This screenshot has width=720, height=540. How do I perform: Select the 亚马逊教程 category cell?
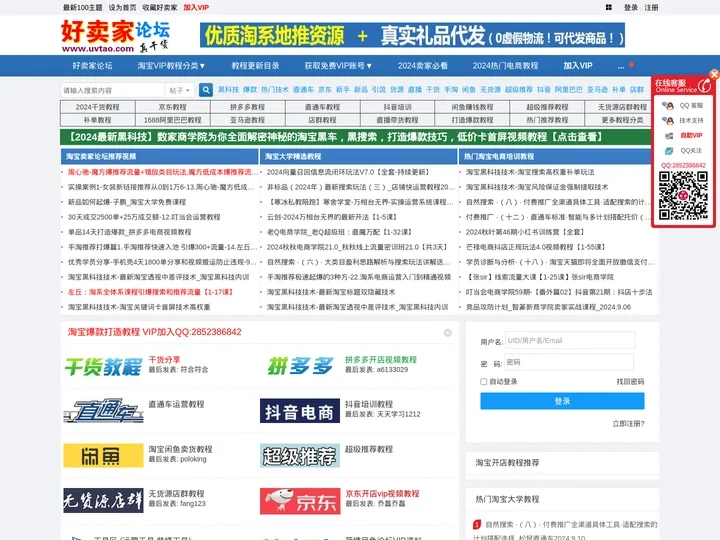point(248,120)
